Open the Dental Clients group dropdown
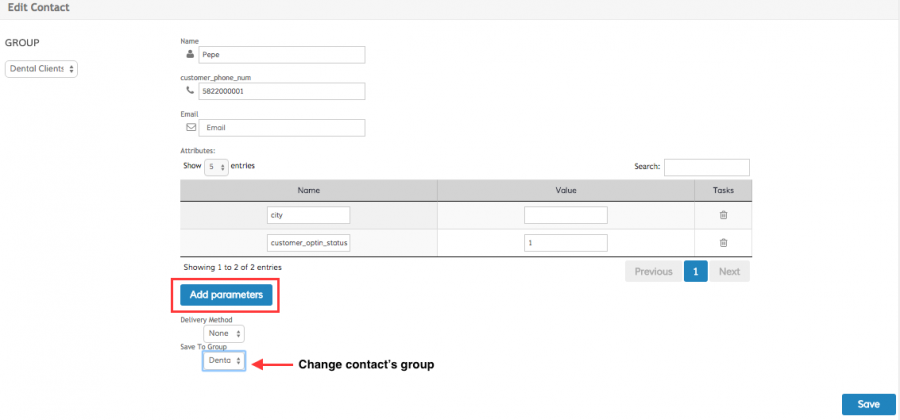The image size is (900, 420). coord(42,69)
